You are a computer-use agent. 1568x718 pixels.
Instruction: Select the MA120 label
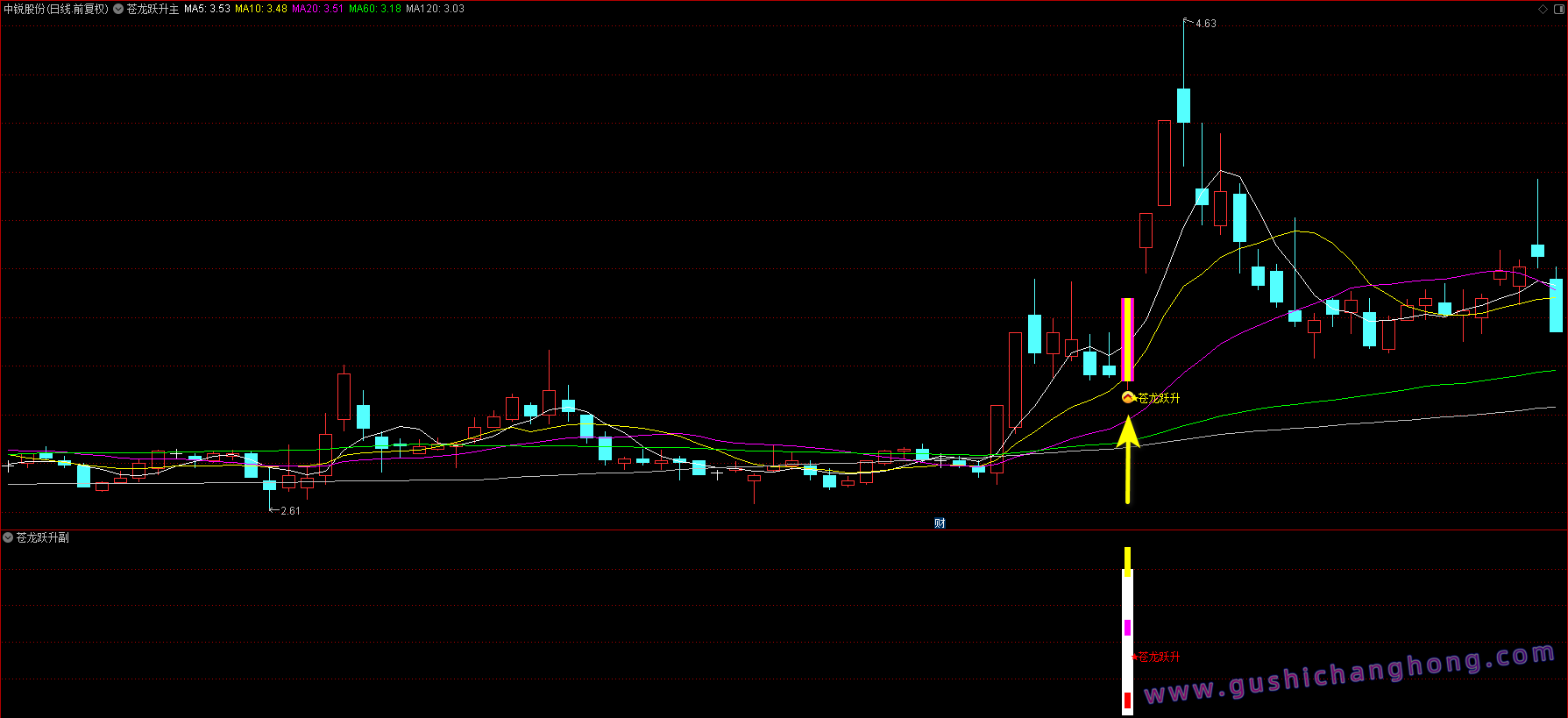435,9
